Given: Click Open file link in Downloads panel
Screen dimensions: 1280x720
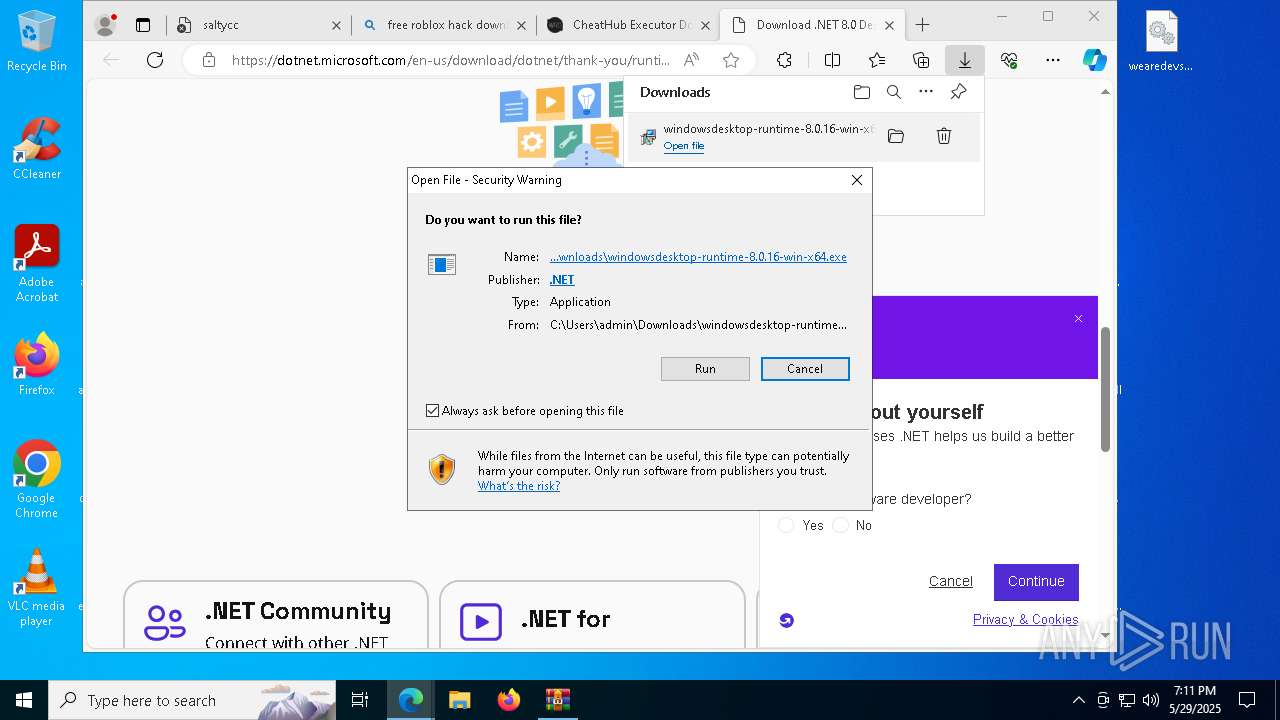Looking at the screenshot, I should 684,146.
